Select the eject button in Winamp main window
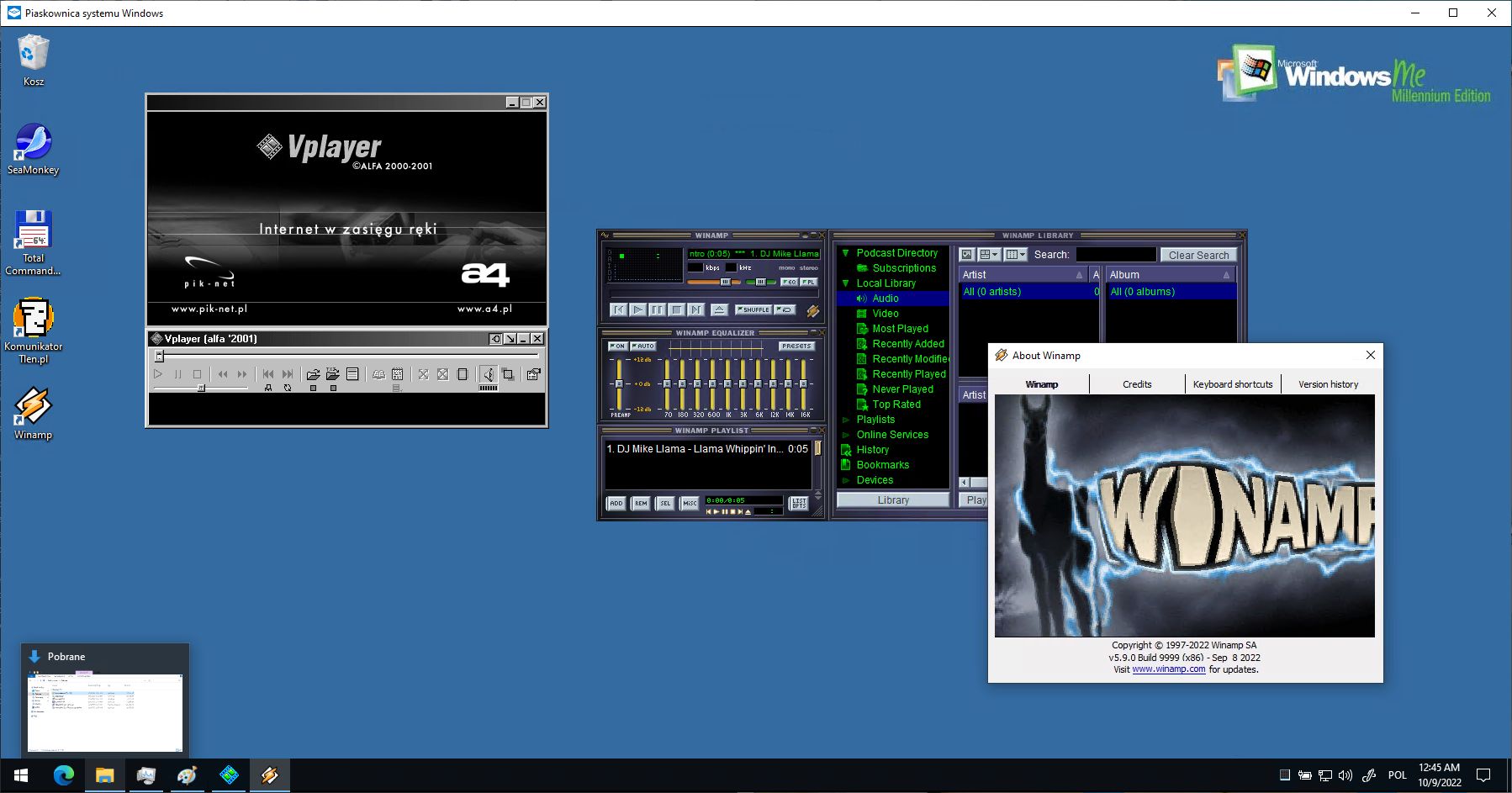The width and height of the screenshot is (1512, 793). [x=720, y=309]
